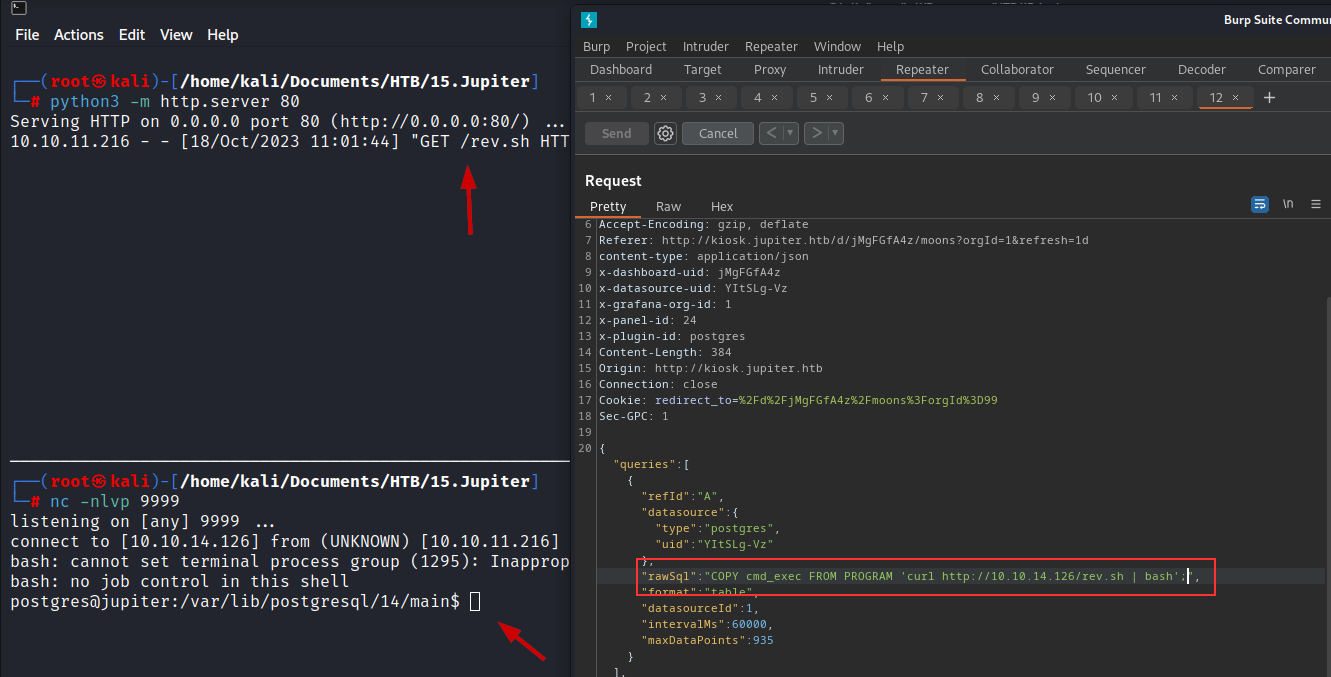Switch to the Sequencer tab

pos(1116,70)
